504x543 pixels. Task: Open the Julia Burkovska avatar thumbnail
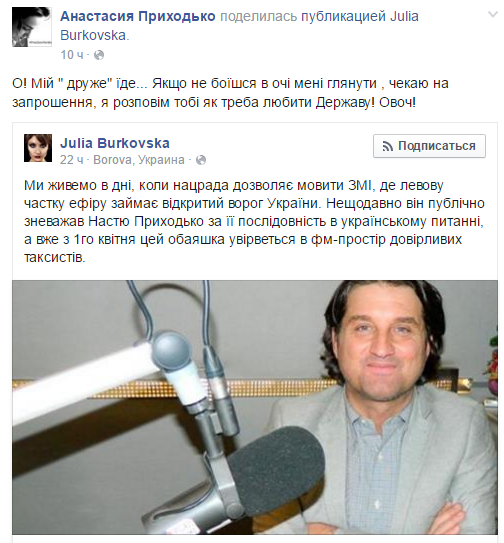click(x=38, y=148)
